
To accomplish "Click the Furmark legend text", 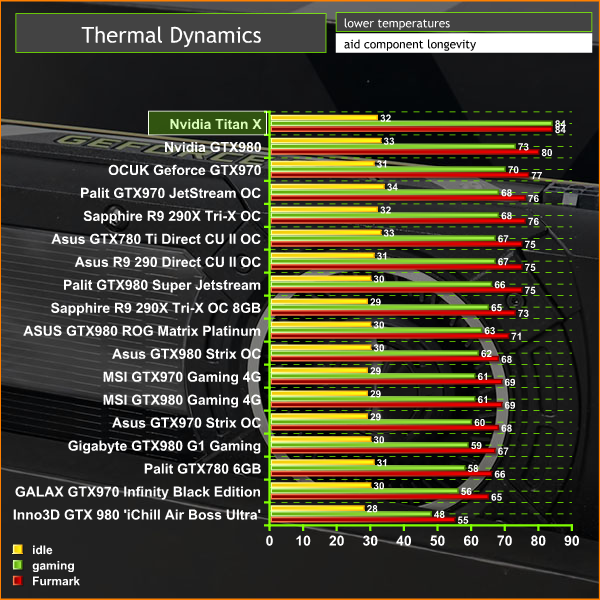I will (x=56, y=581).
